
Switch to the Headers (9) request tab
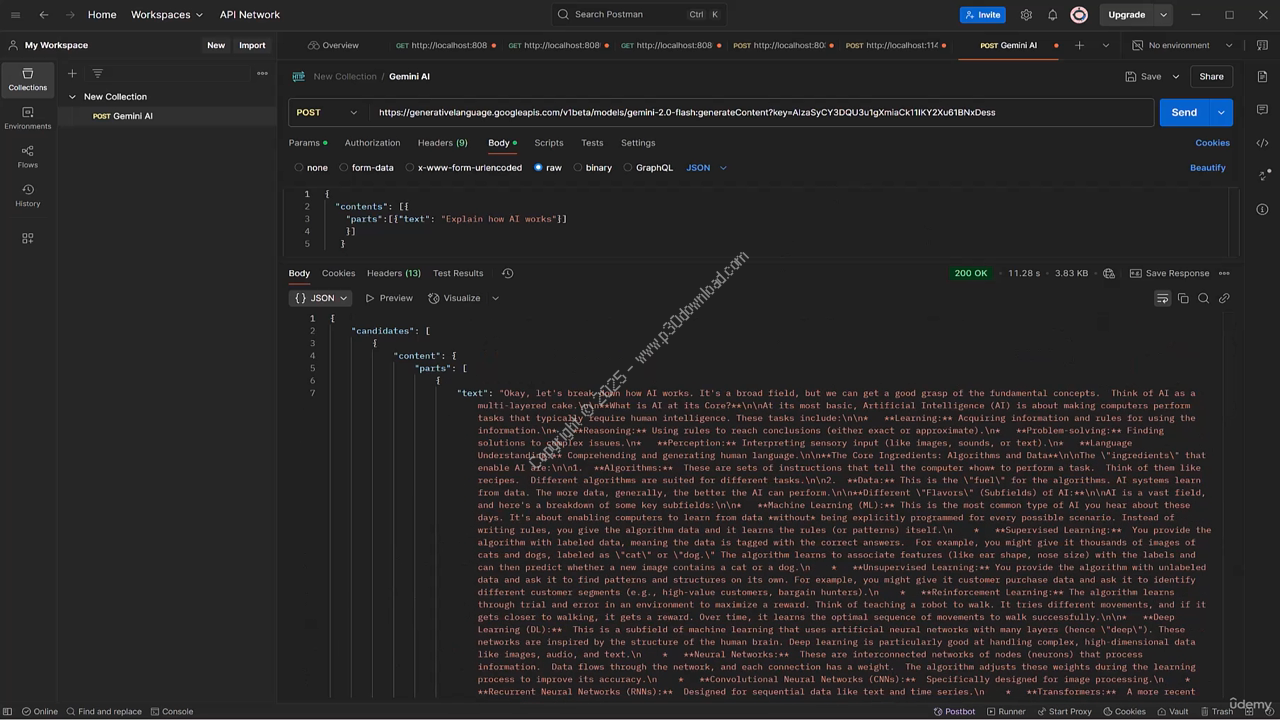coord(442,143)
